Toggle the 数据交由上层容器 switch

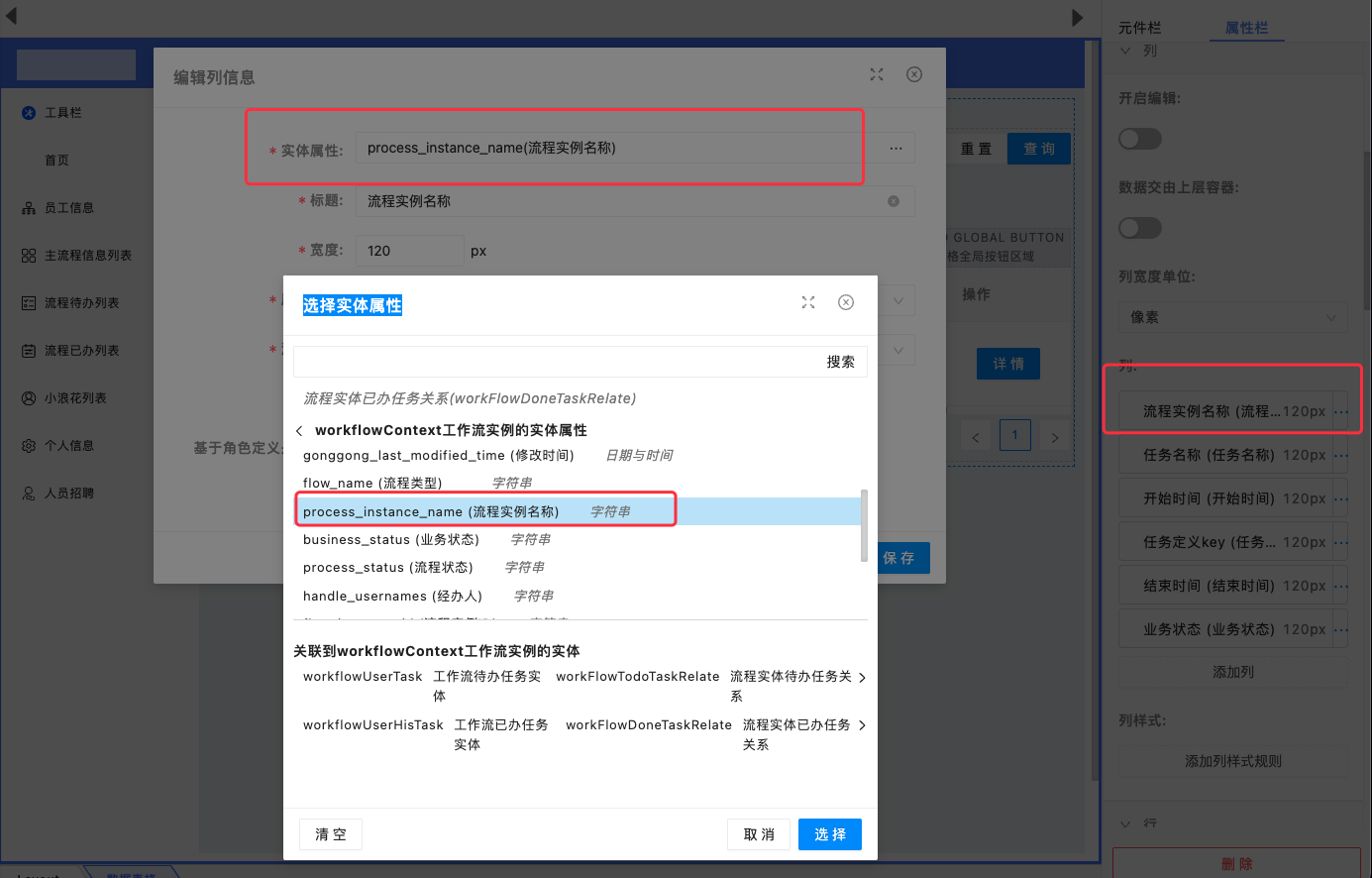tap(1139, 228)
